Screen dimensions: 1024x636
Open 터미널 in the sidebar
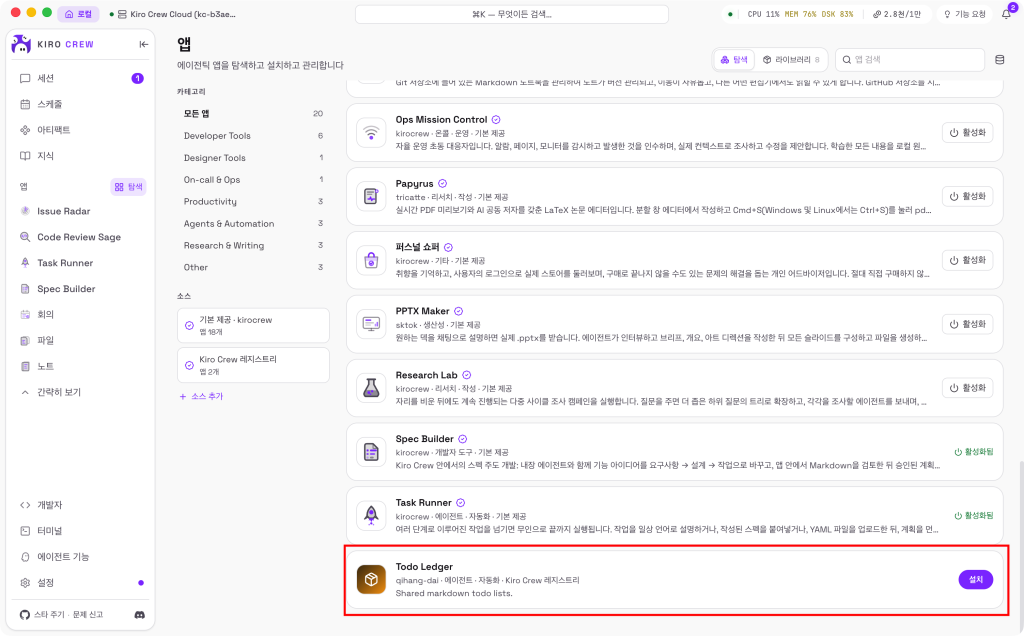pyautogui.click(x=80, y=531)
